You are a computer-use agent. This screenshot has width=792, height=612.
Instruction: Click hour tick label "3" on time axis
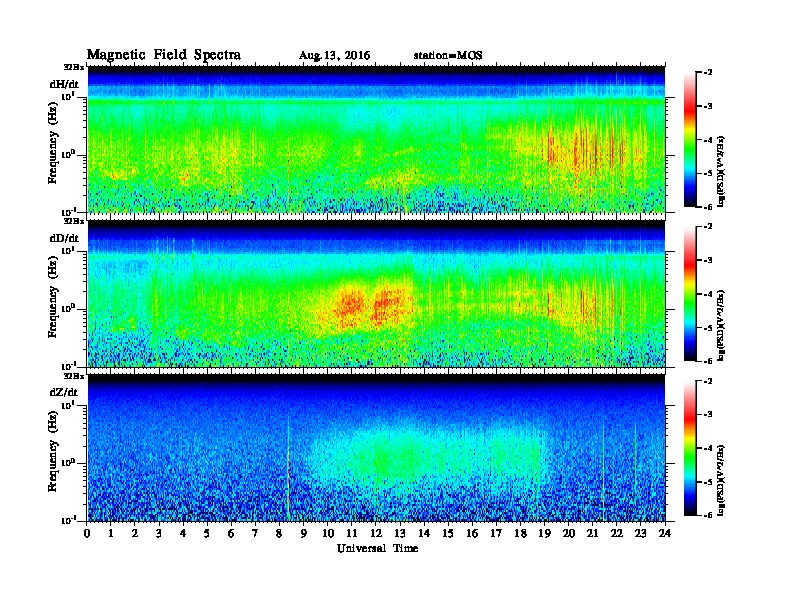[x=160, y=534]
